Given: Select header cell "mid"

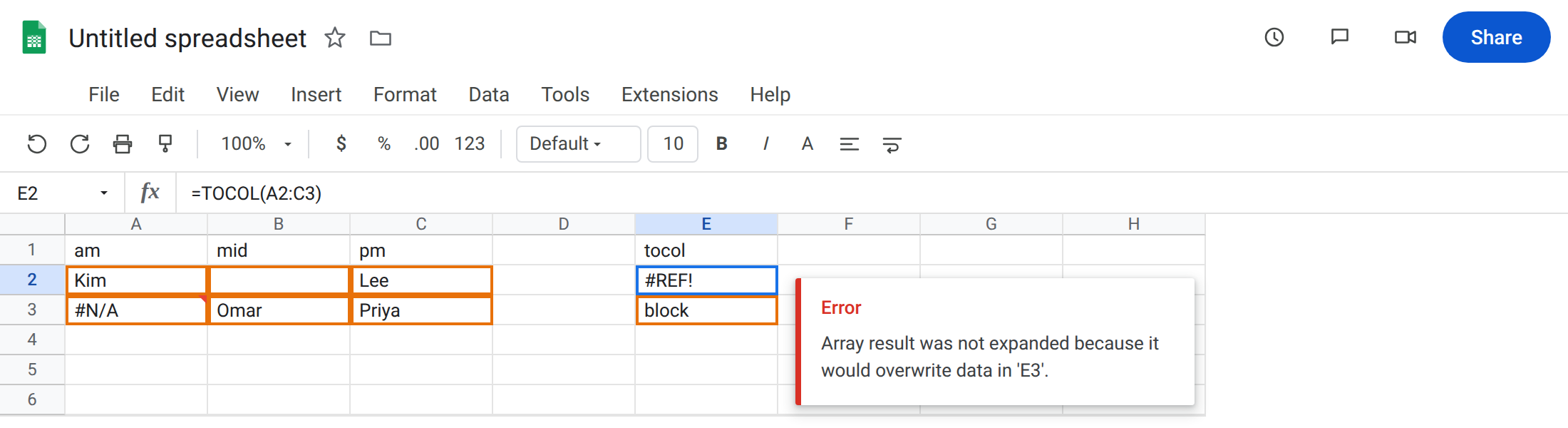Looking at the screenshot, I should pyautogui.click(x=279, y=250).
